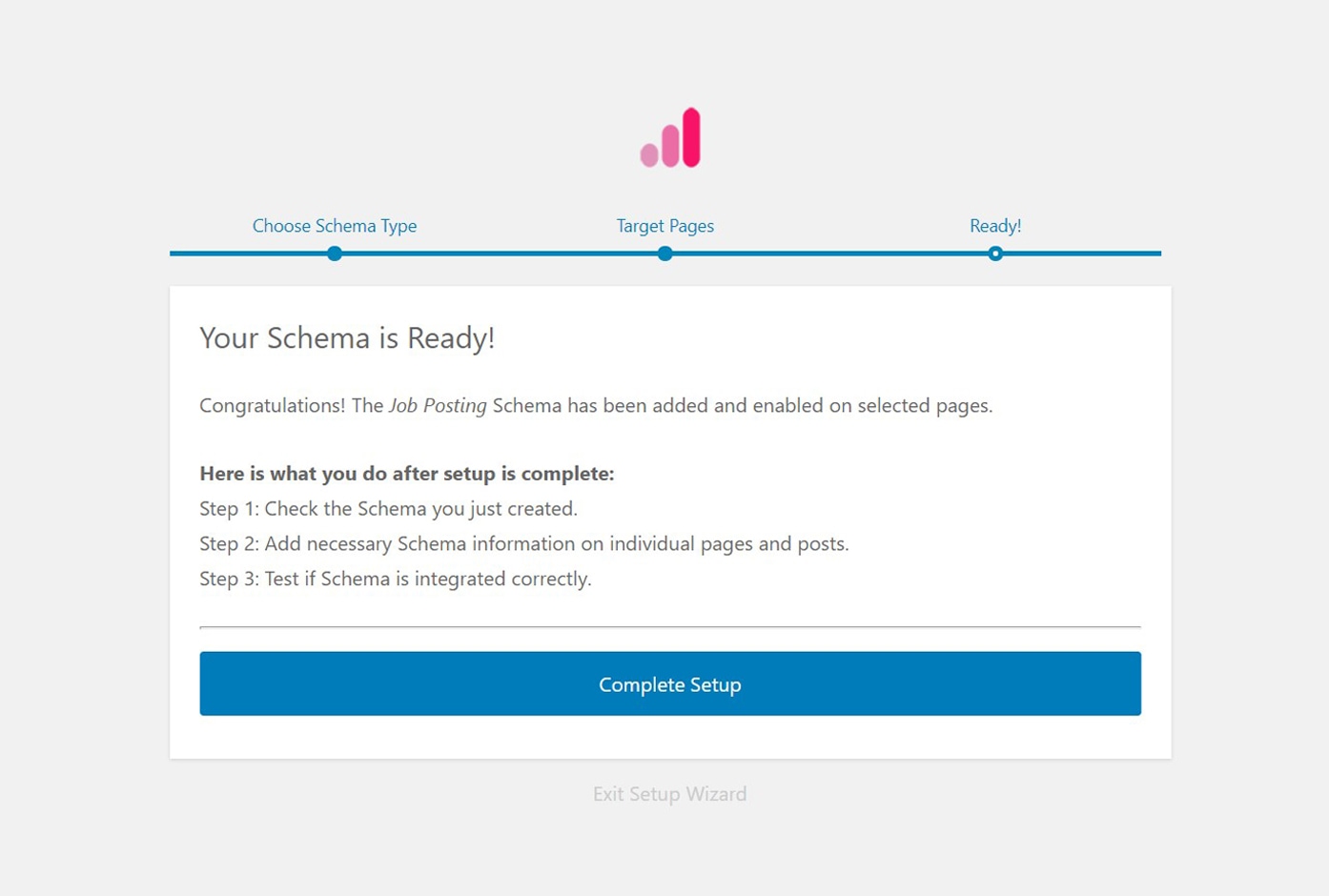Select the Choose Schema Type step label
1329x896 pixels.
coord(334,226)
